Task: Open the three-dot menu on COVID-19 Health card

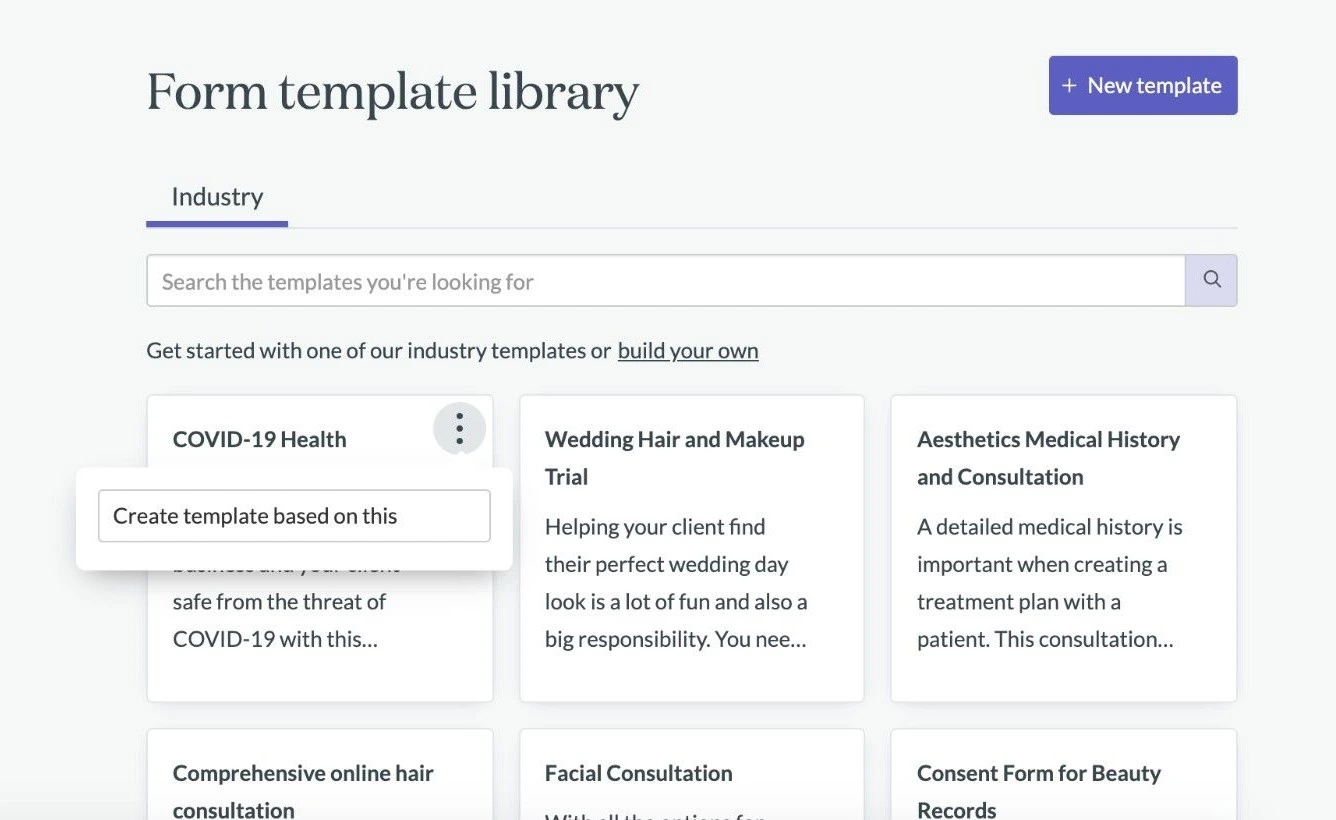Action: tap(459, 429)
